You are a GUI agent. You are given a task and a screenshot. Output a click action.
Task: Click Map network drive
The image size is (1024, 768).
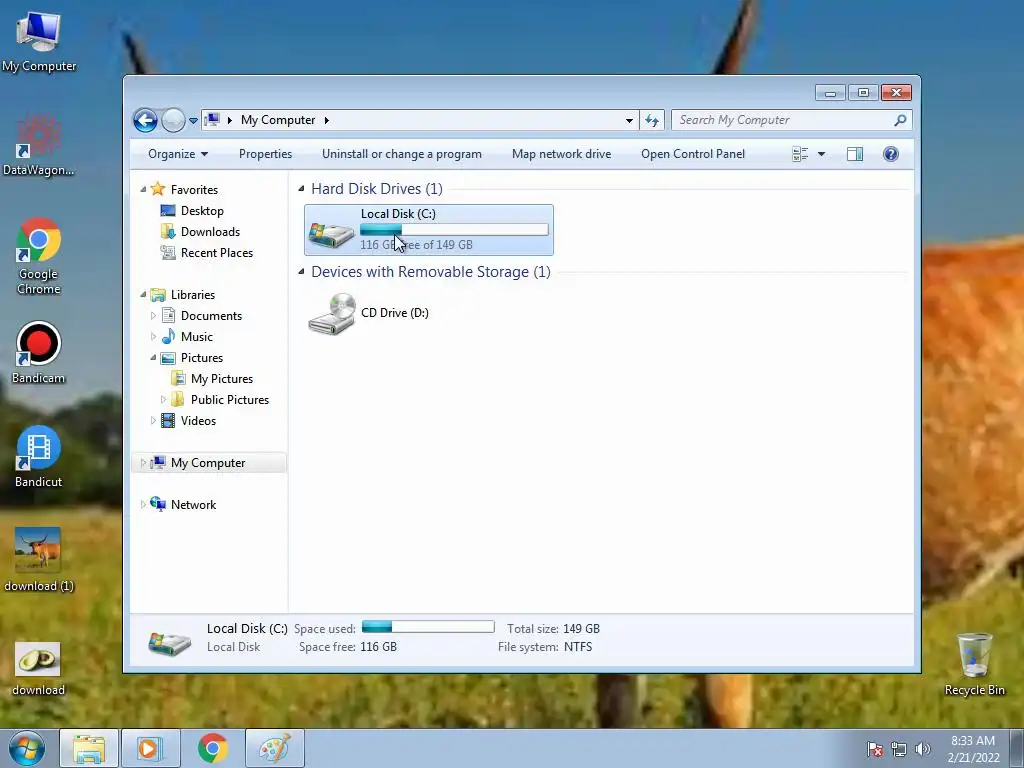[562, 154]
